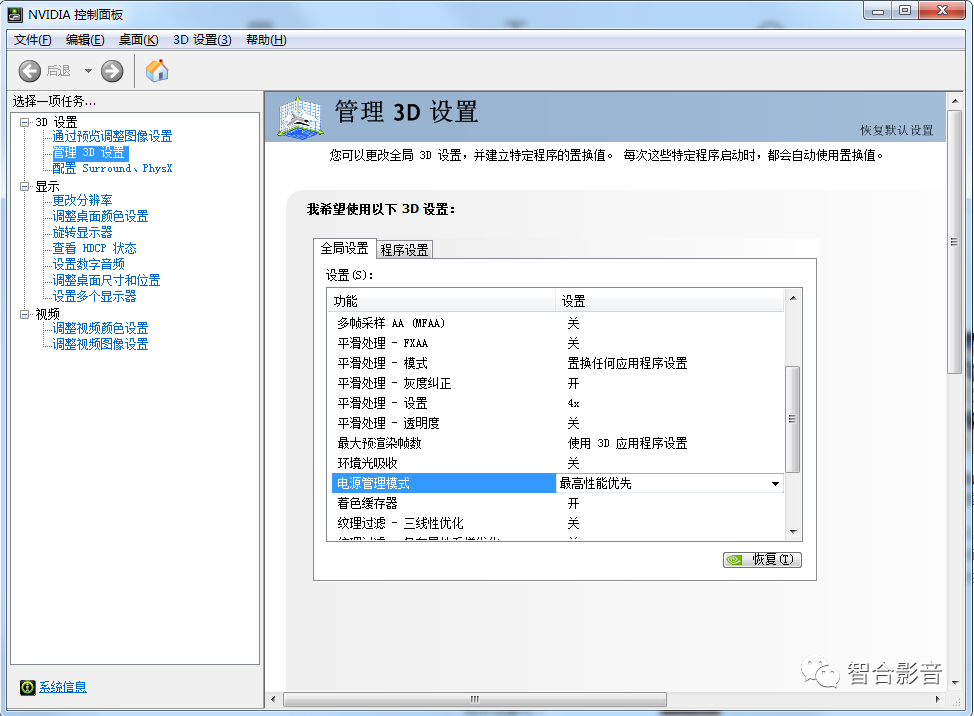Collapse the 显示 tree node

point(24,186)
